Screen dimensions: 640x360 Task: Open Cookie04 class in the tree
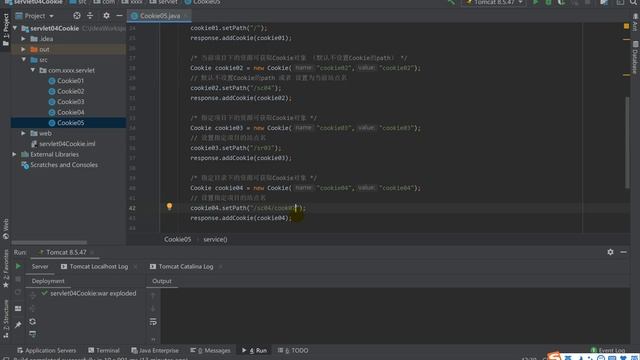click(66, 112)
